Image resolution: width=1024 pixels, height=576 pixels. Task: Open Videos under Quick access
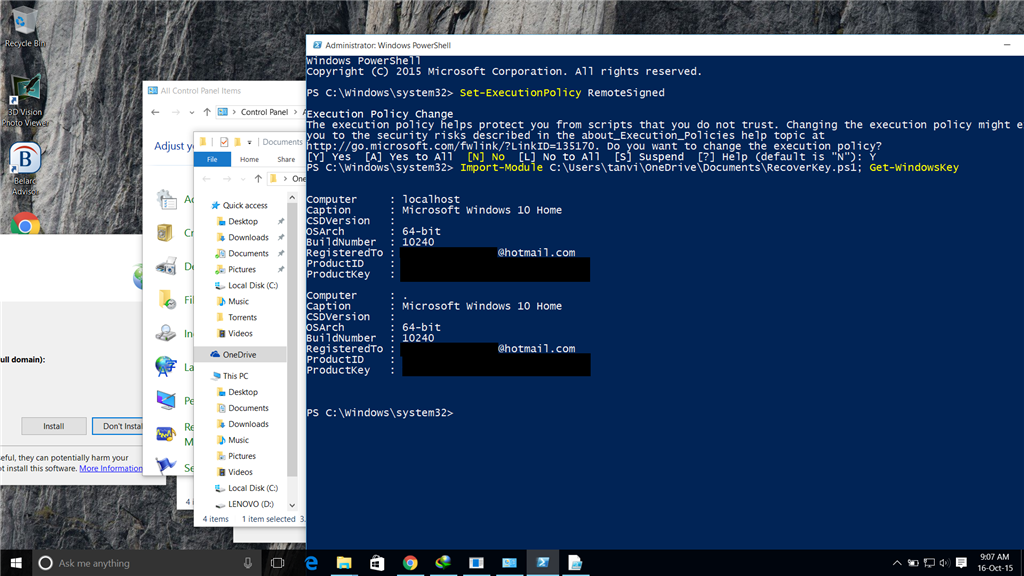click(x=240, y=333)
